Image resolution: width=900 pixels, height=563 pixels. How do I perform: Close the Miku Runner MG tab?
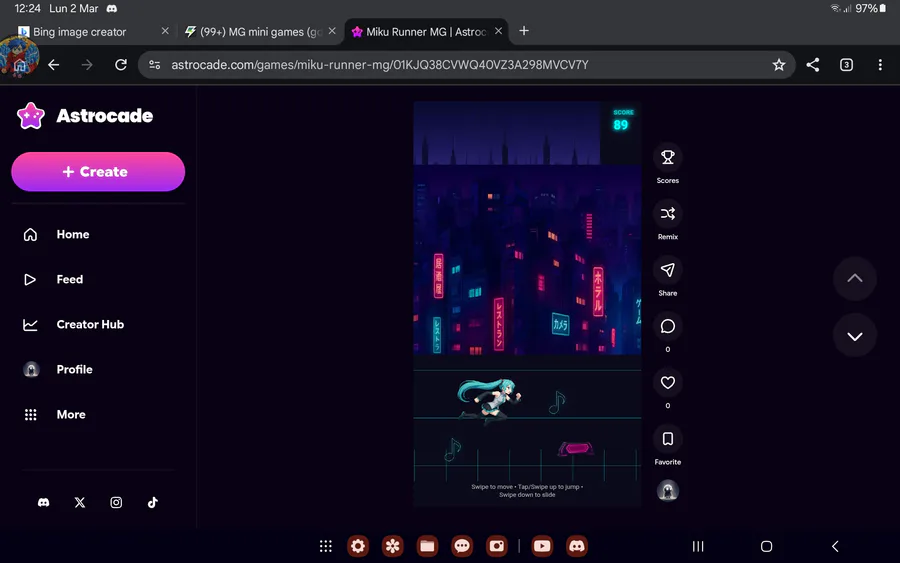pyautogui.click(x=498, y=31)
